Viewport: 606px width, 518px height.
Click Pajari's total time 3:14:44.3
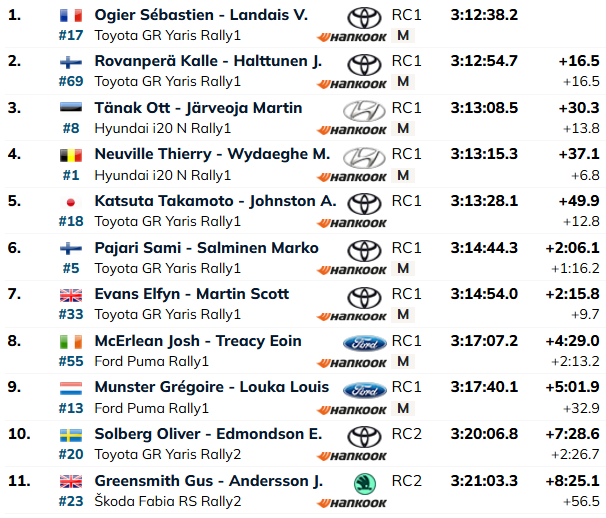click(484, 248)
